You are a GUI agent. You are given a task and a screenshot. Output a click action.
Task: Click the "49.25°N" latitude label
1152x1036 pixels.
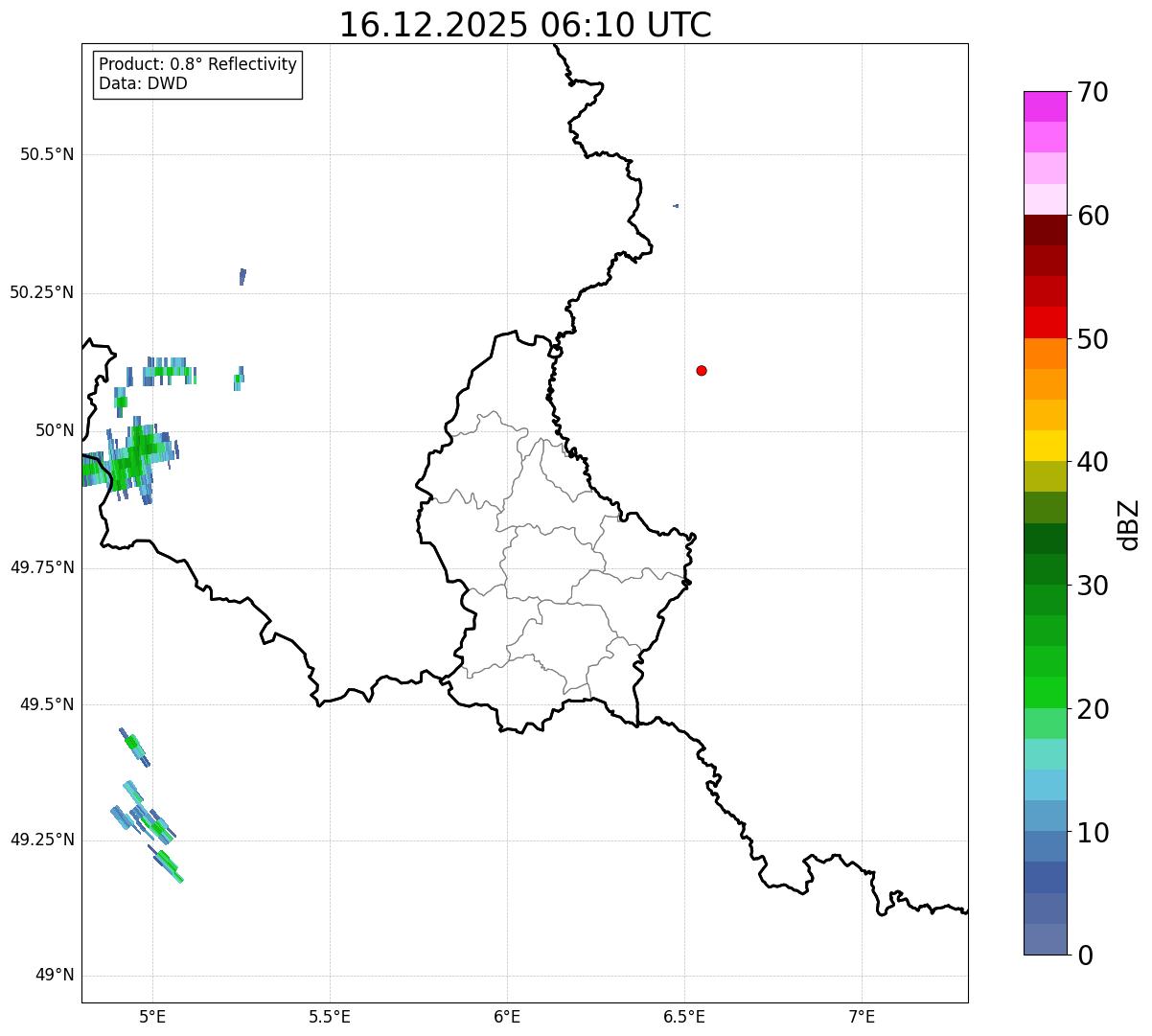42,840
